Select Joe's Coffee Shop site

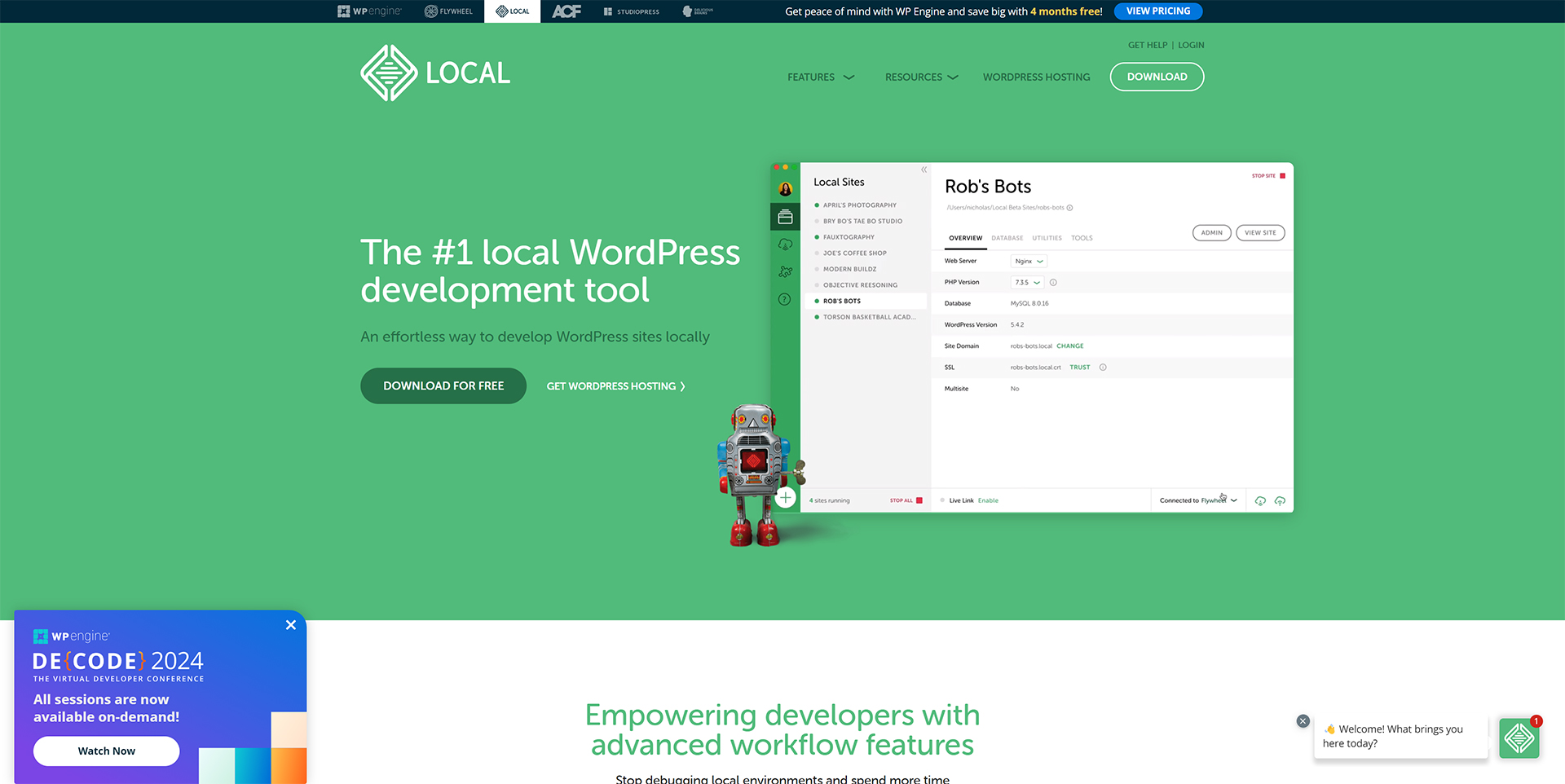tap(854, 253)
